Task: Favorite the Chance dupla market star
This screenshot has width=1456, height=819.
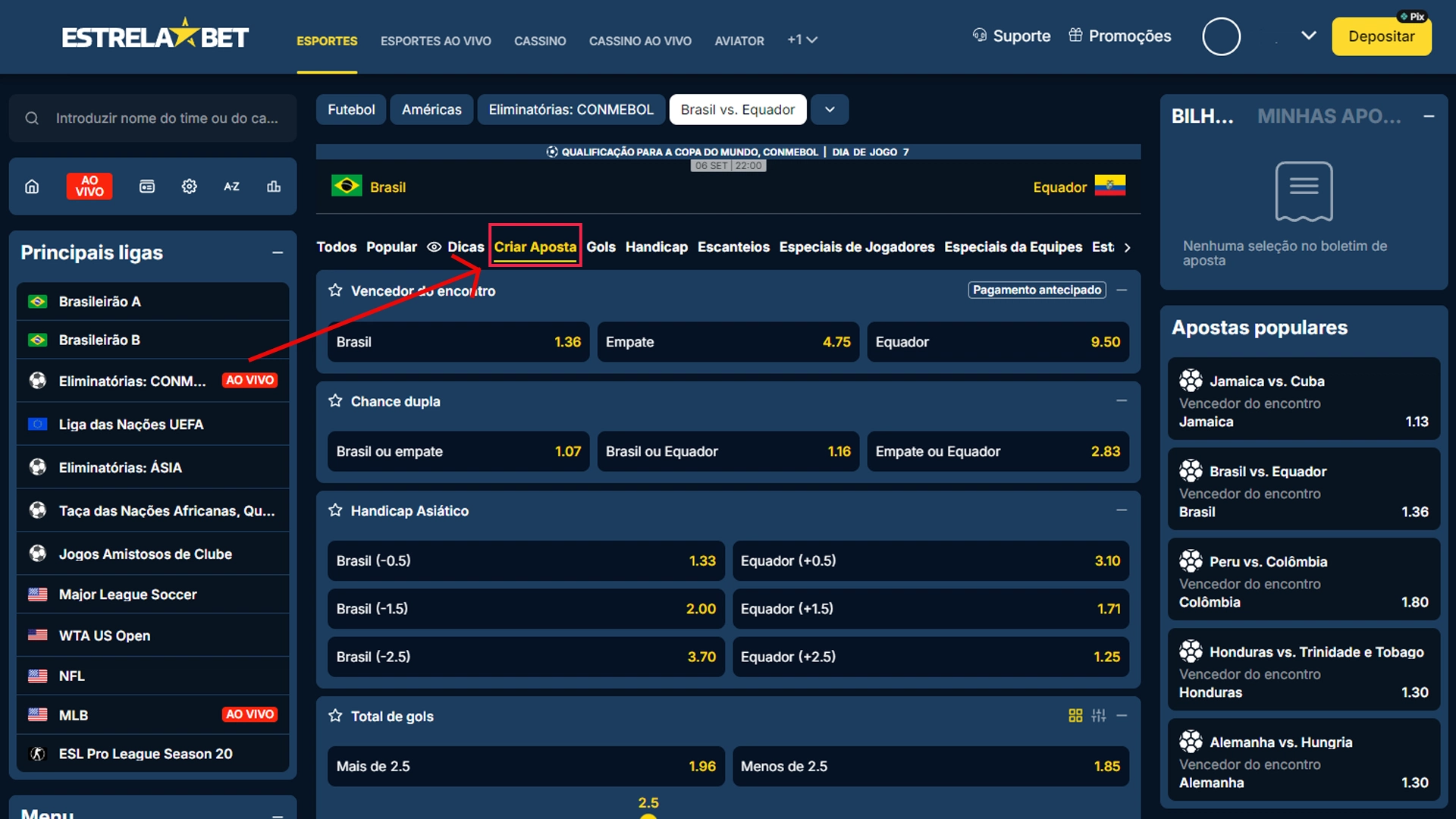Action: tap(335, 401)
